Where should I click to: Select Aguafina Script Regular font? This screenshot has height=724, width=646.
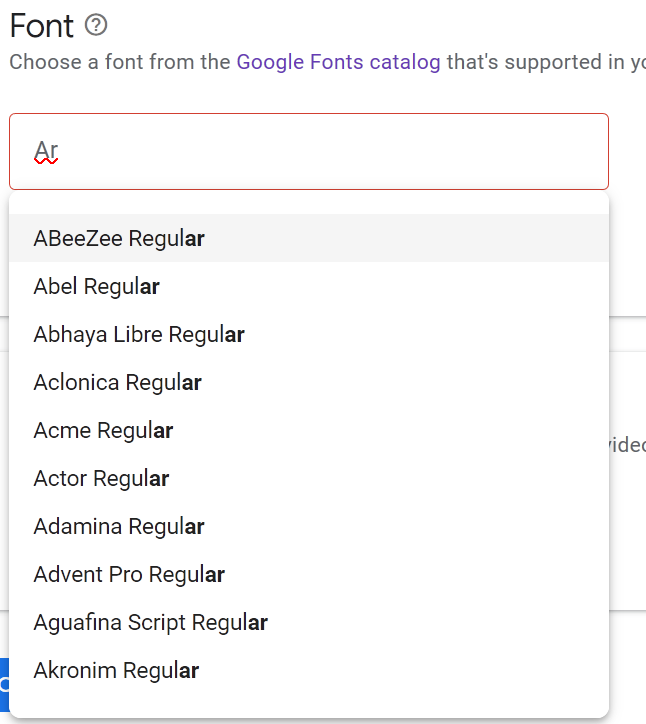[151, 623]
